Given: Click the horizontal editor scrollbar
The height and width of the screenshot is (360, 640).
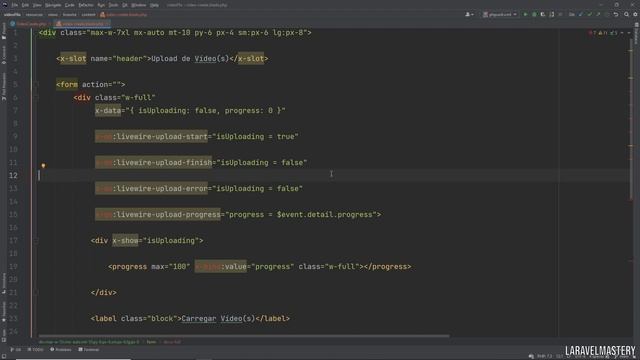Looking at the screenshot, I should click(x=243, y=336).
